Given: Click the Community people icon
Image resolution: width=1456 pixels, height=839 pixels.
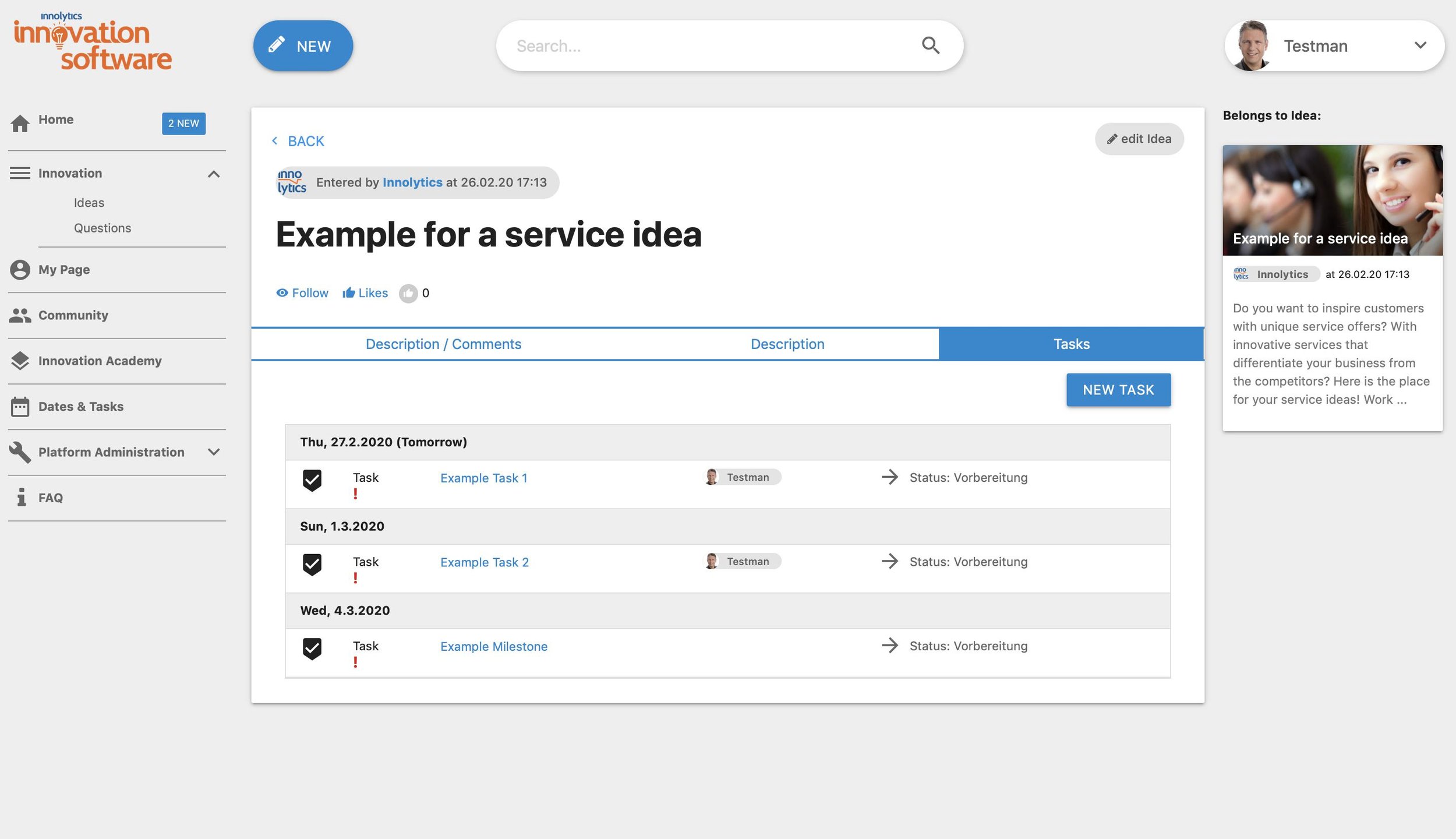Looking at the screenshot, I should point(20,315).
